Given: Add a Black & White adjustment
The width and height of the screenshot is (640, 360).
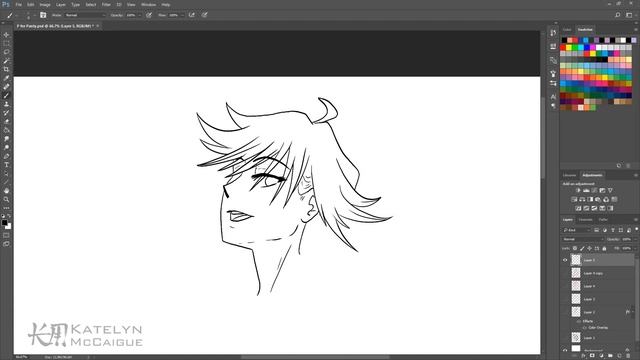Looking at the screenshot, I should [590, 200].
